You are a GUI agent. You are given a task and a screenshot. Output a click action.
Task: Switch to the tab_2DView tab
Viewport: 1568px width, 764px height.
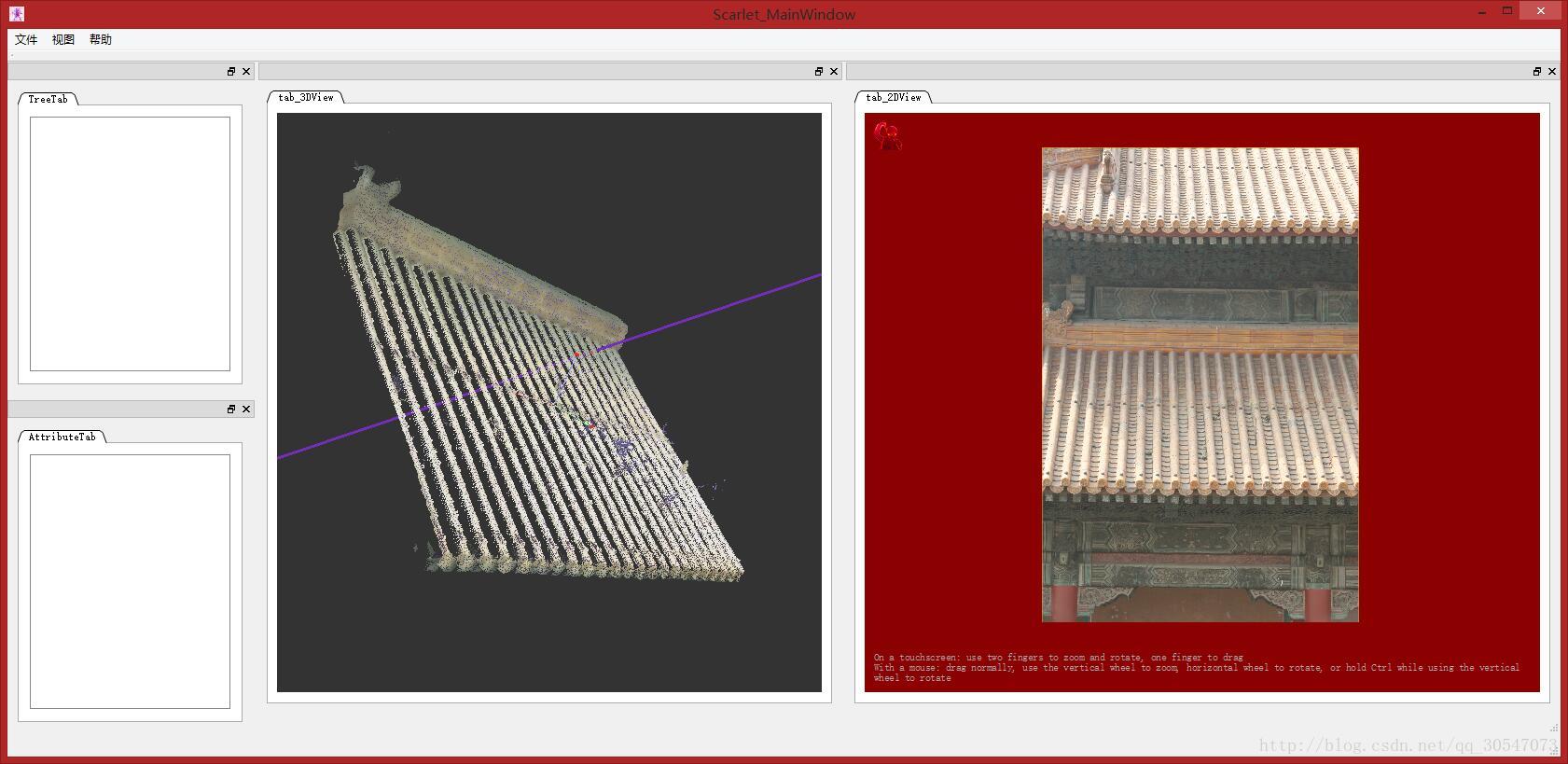pos(893,97)
